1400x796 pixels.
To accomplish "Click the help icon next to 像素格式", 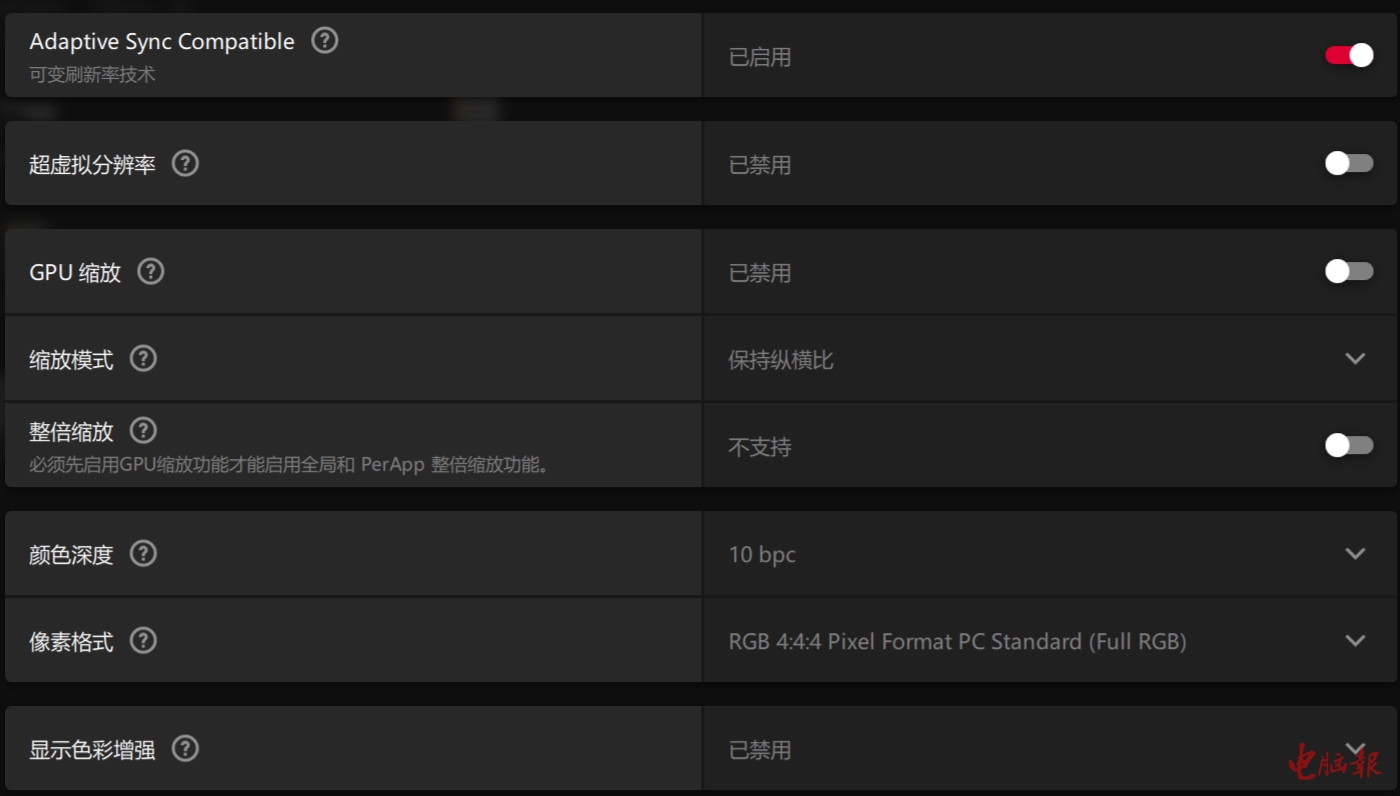I will 144,640.
